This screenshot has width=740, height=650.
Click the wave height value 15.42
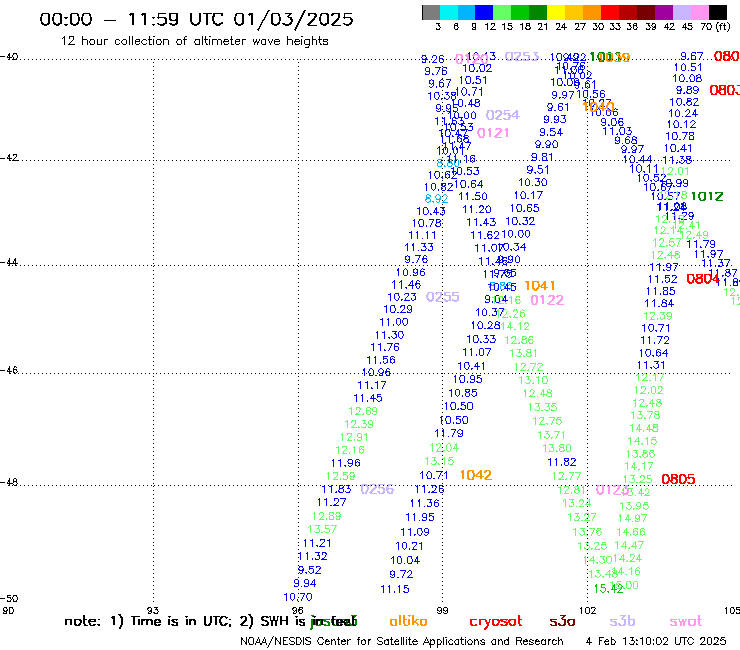(608, 589)
